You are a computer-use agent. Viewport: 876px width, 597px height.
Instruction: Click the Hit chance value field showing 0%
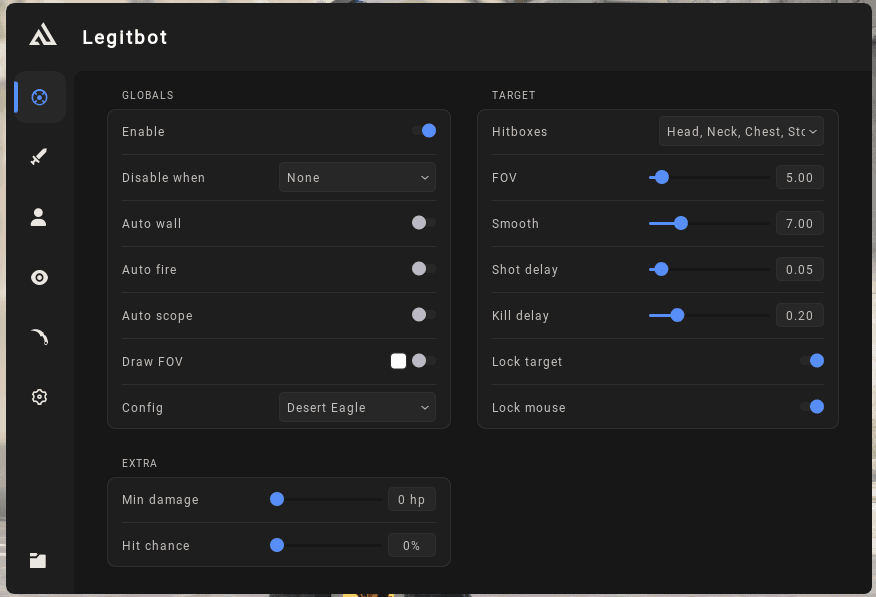[x=412, y=546]
